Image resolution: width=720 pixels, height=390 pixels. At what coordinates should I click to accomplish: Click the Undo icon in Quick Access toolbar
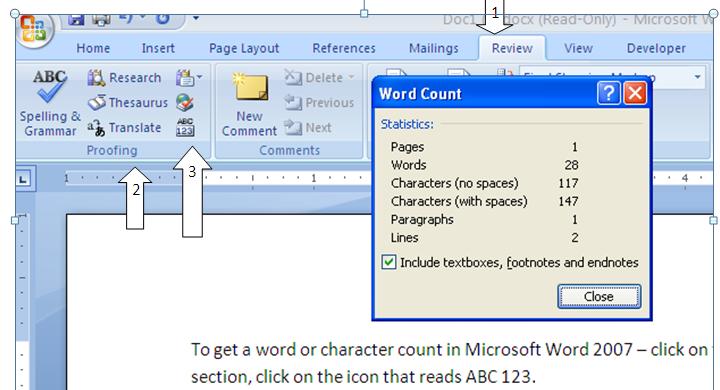(126, 19)
